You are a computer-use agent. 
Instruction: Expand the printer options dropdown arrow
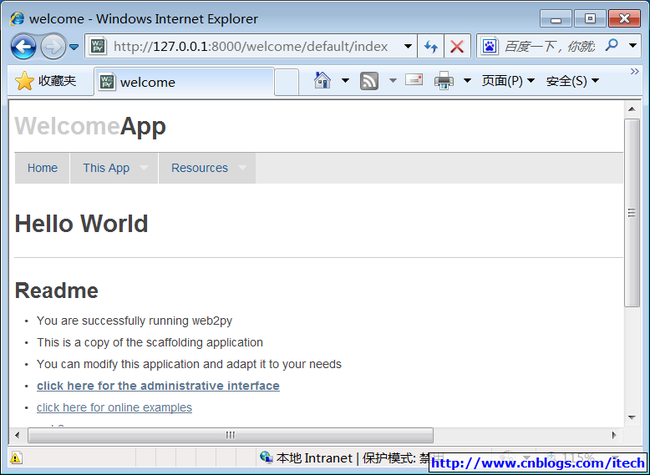pos(467,80)
